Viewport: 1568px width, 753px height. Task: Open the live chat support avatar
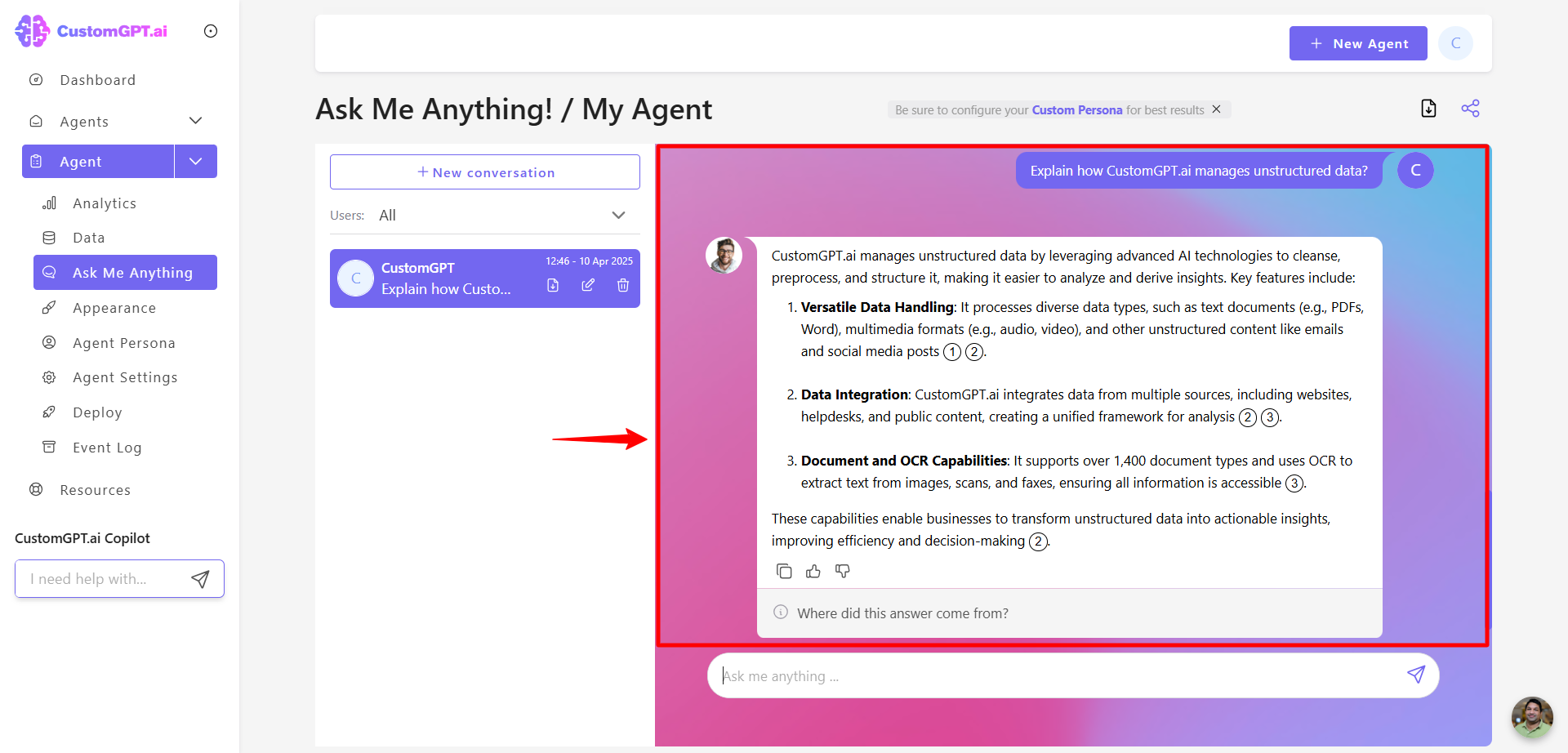coord(1532,717)
